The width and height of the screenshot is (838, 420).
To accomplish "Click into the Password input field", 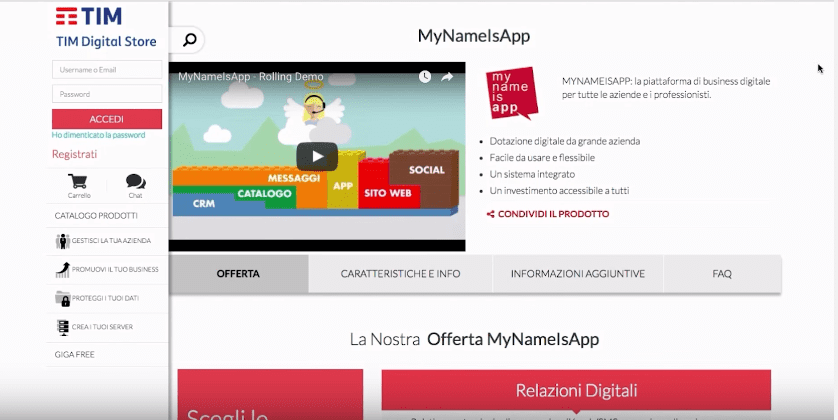I will tap(107, 94).
